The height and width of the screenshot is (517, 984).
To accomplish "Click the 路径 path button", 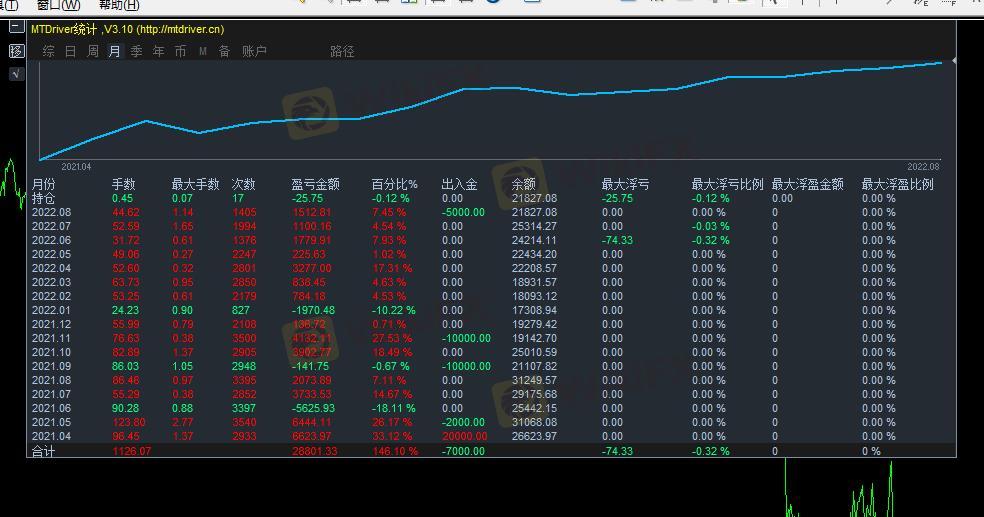I will (x=342, y=51).
